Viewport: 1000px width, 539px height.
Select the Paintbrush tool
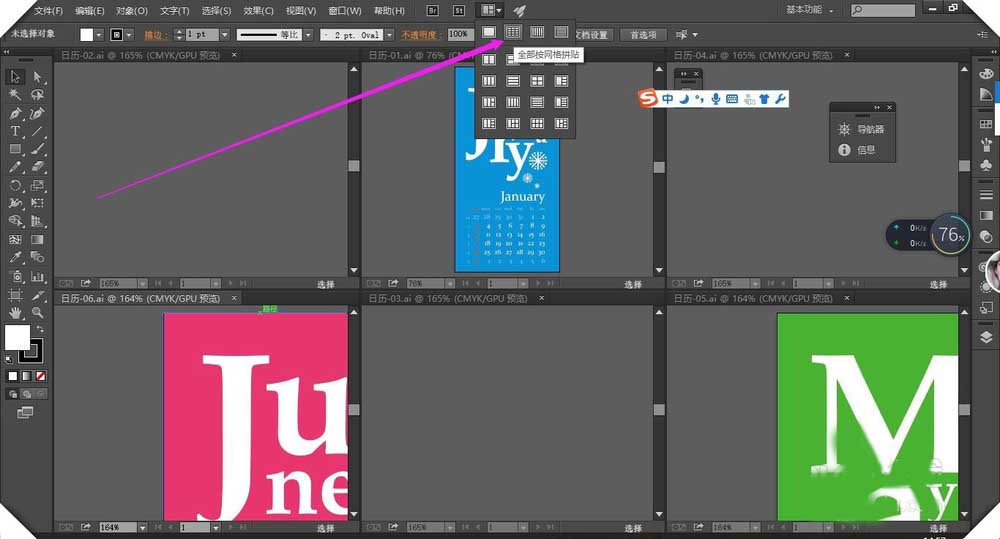37,149
